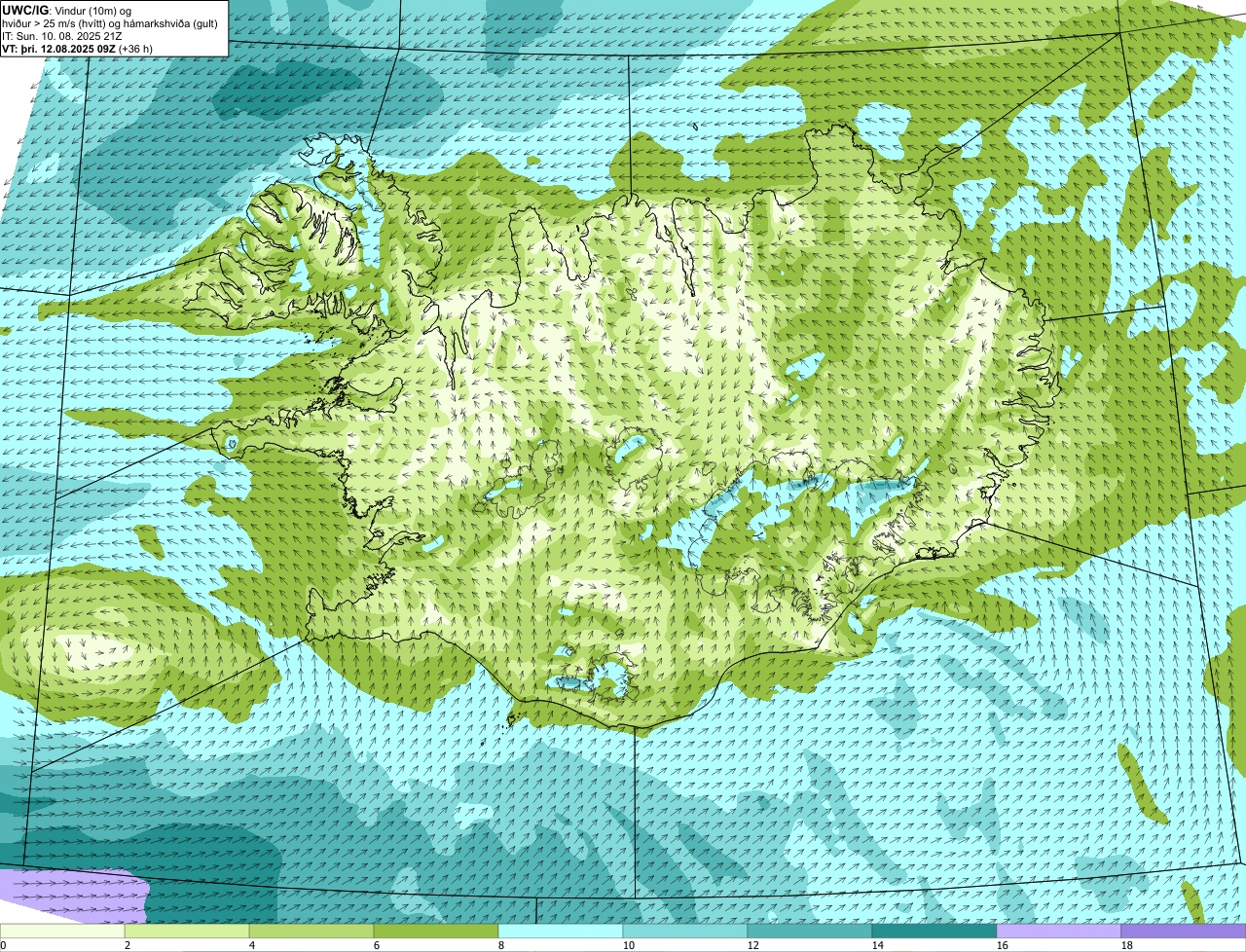Click the text "hámarkshviða (gult)" in legend
Image resolution: width=1246 pixels, height=952 pixels.
pyautogui.click(x=171, y=23)
